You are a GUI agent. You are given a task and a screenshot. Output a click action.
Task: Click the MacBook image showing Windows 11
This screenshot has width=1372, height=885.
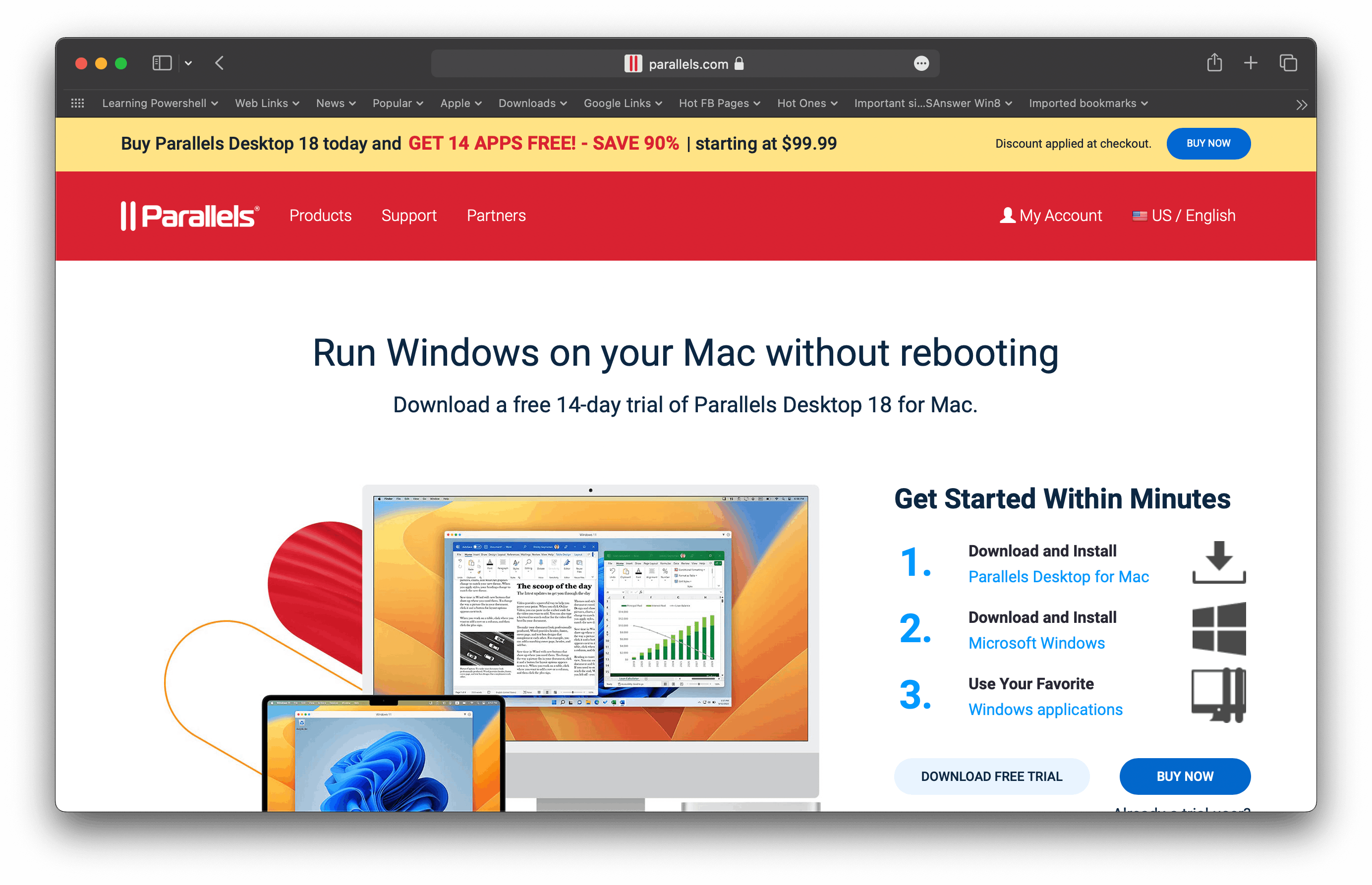click(x=383, y=754)
